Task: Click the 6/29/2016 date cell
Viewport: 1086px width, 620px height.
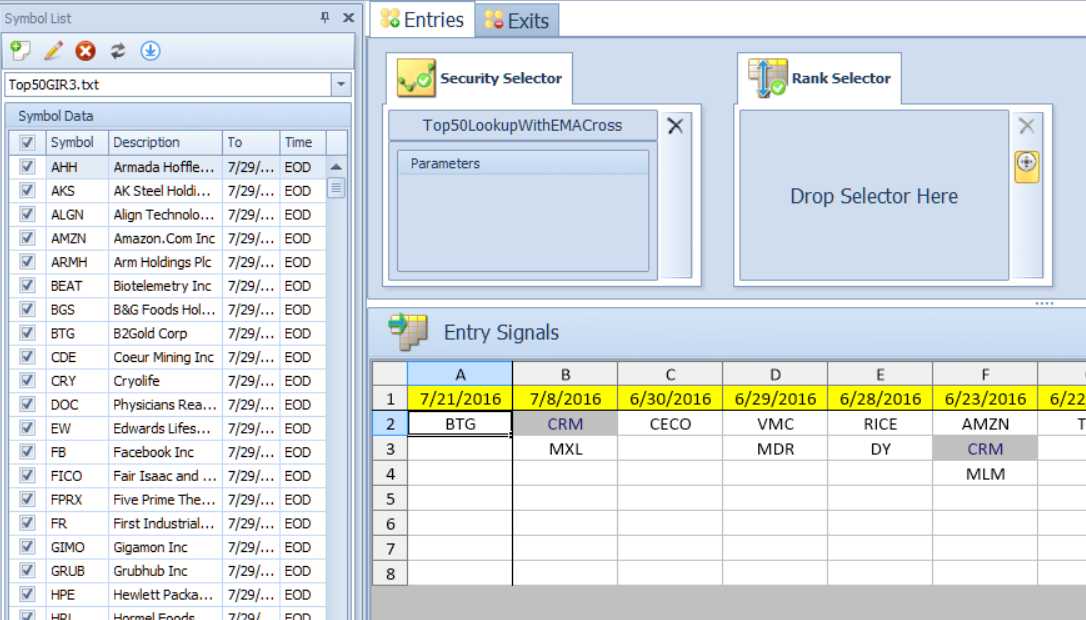Action: click(775, 399)
